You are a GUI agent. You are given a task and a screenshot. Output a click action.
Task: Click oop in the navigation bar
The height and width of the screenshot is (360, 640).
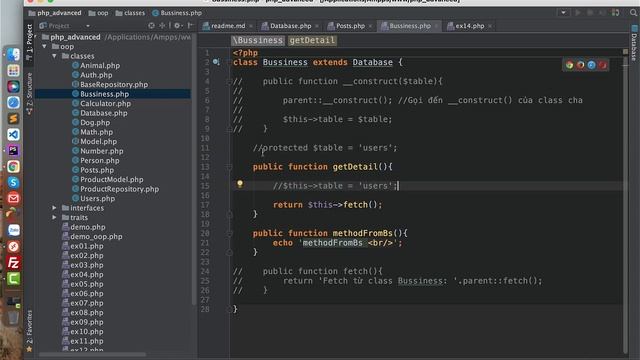pos(98,13)
